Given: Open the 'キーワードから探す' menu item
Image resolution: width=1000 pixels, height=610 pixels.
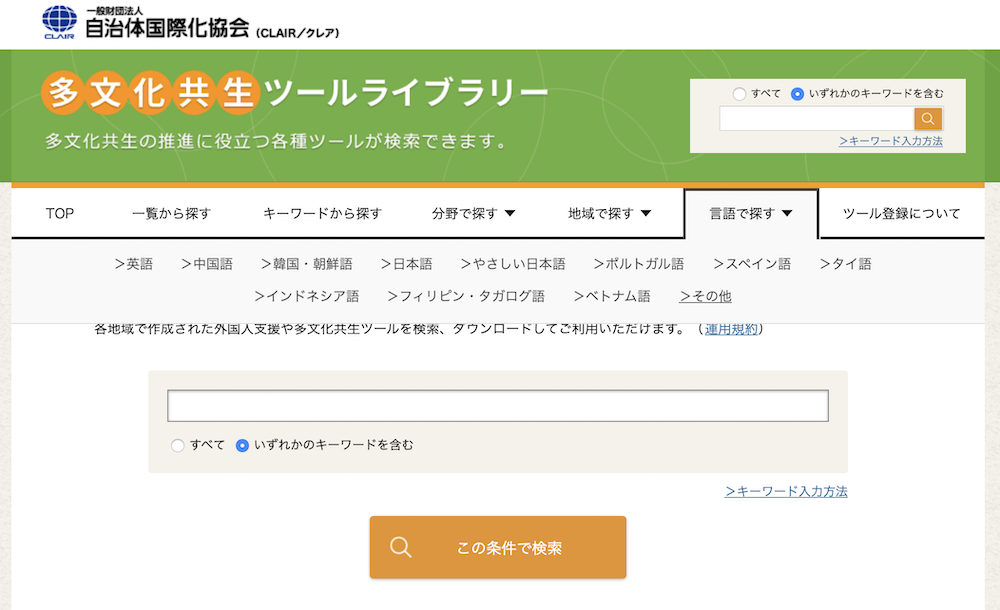Looking at the screenshot, I should point(322,213).
